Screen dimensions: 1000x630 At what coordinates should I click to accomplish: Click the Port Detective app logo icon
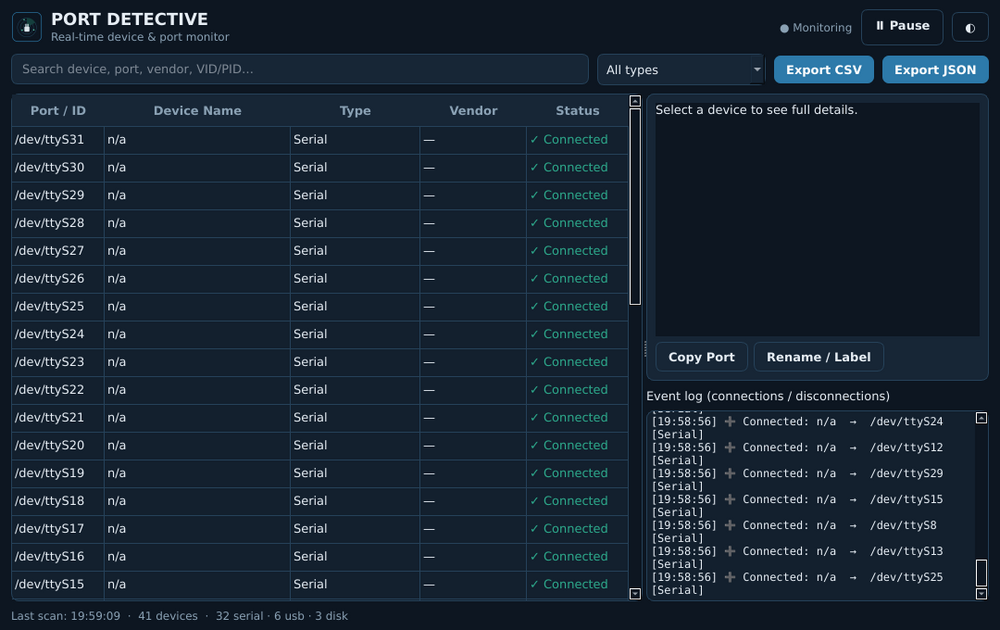coord(27,27)
